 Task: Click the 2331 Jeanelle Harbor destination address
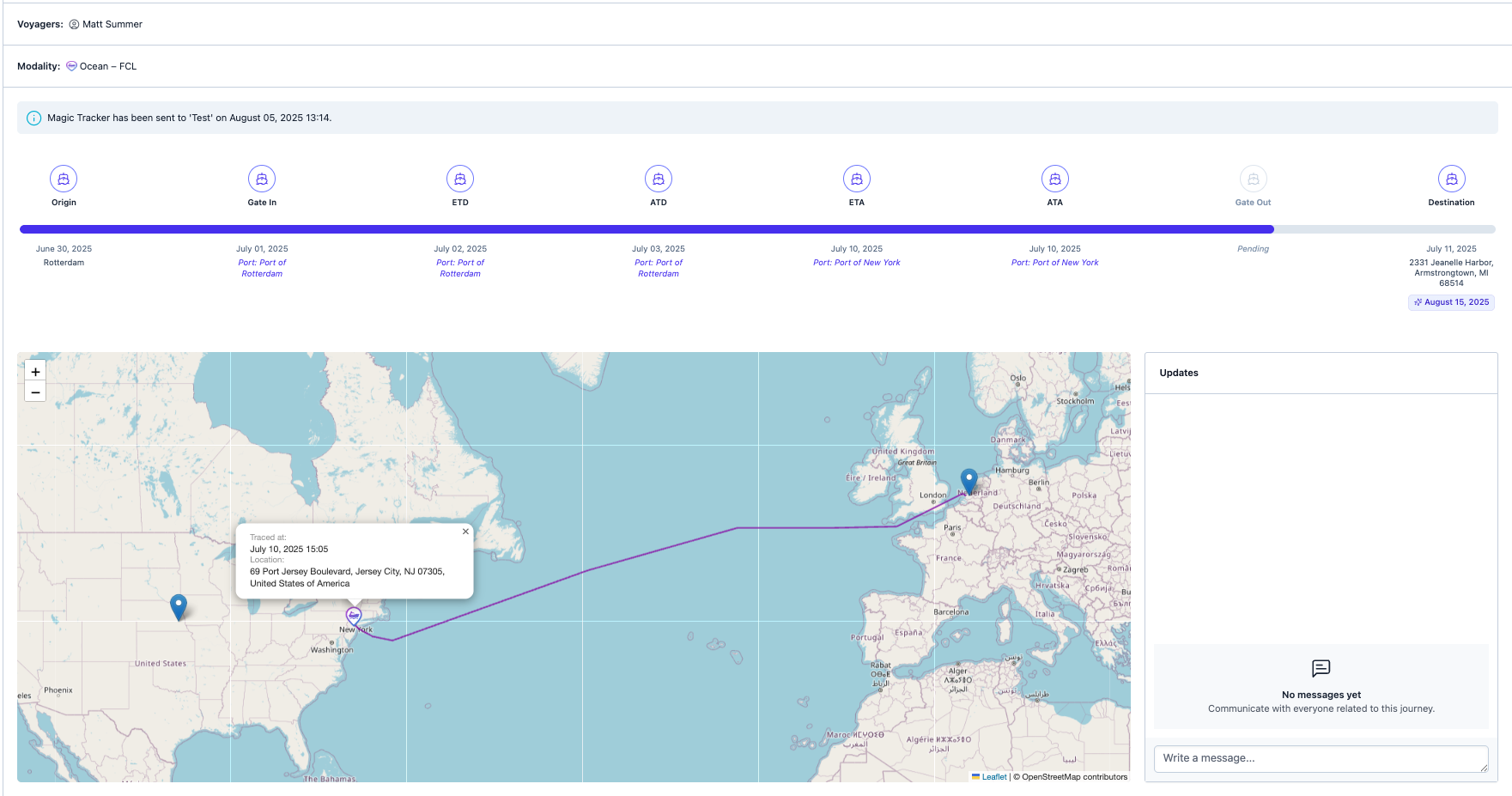(x=1452, y=273)
